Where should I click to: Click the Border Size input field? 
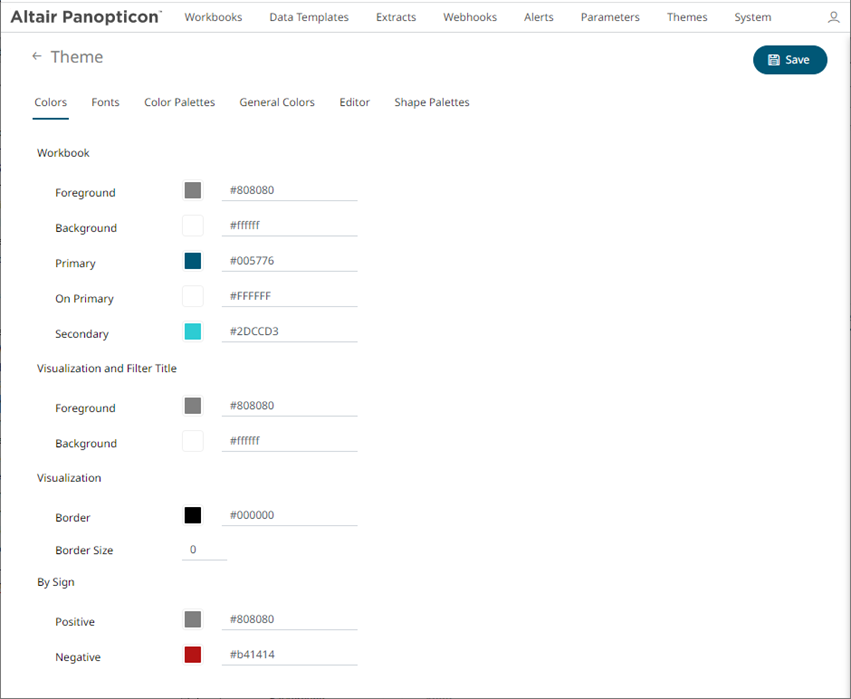click(x=204, y=550)
